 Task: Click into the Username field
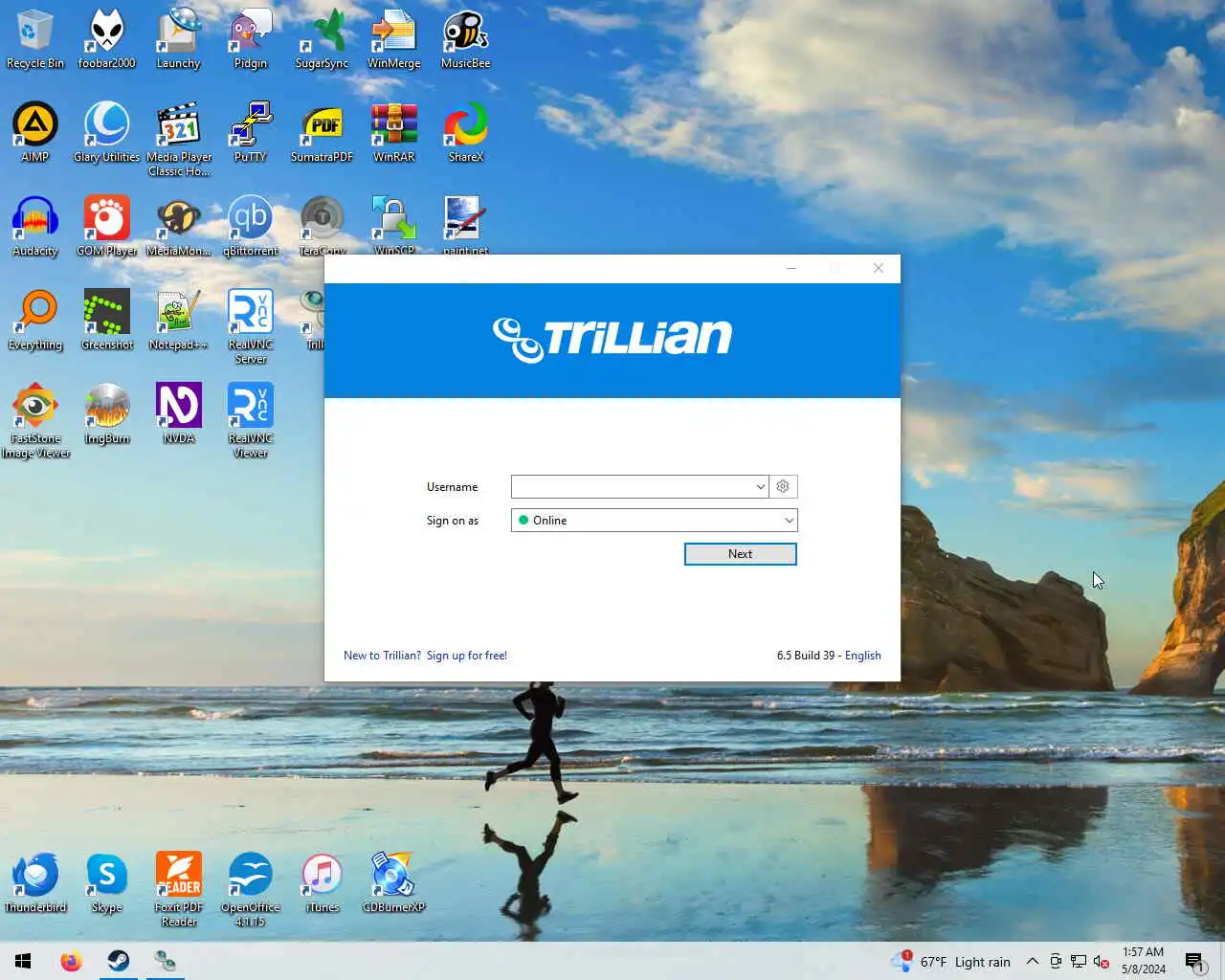click(x=633, y=486)
